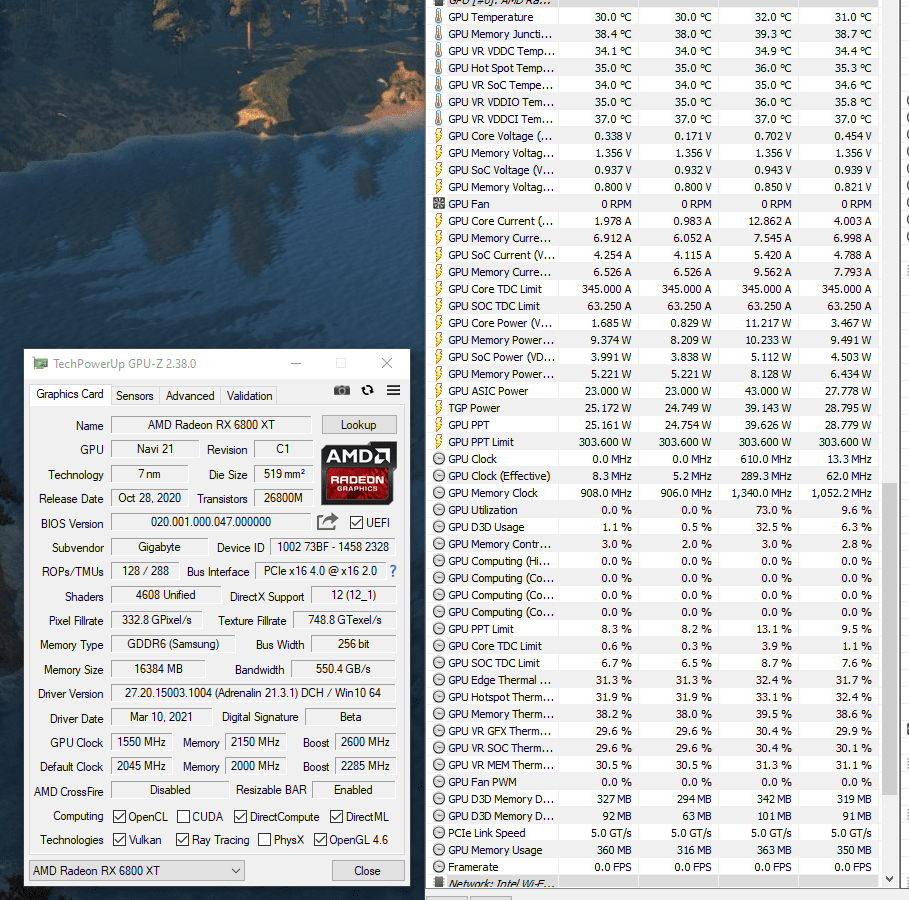Open the Advanced tab
This screenshot has width=909, height=900.
pyautogui.click(x=190, y=395)
